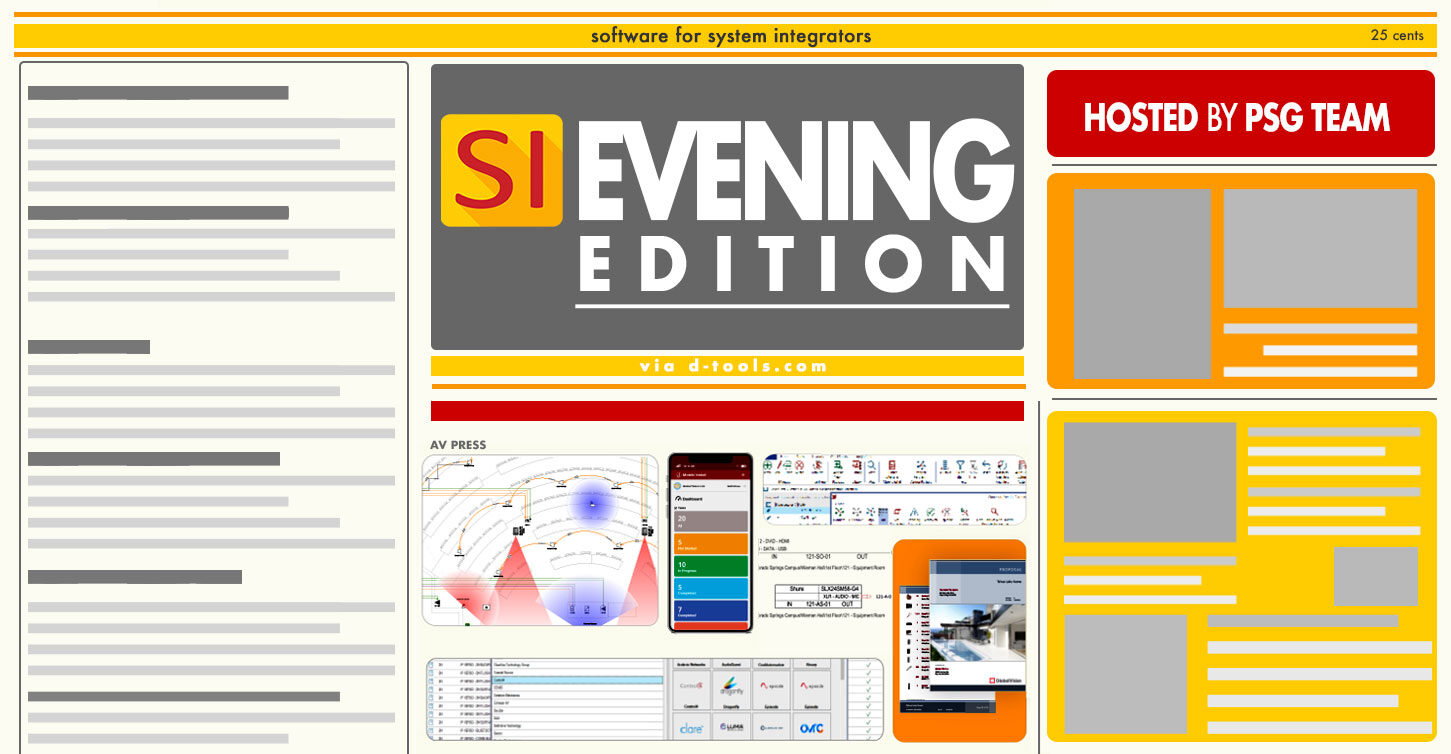Click the AV PRESS heading
1451x754 pixels.
458,444
